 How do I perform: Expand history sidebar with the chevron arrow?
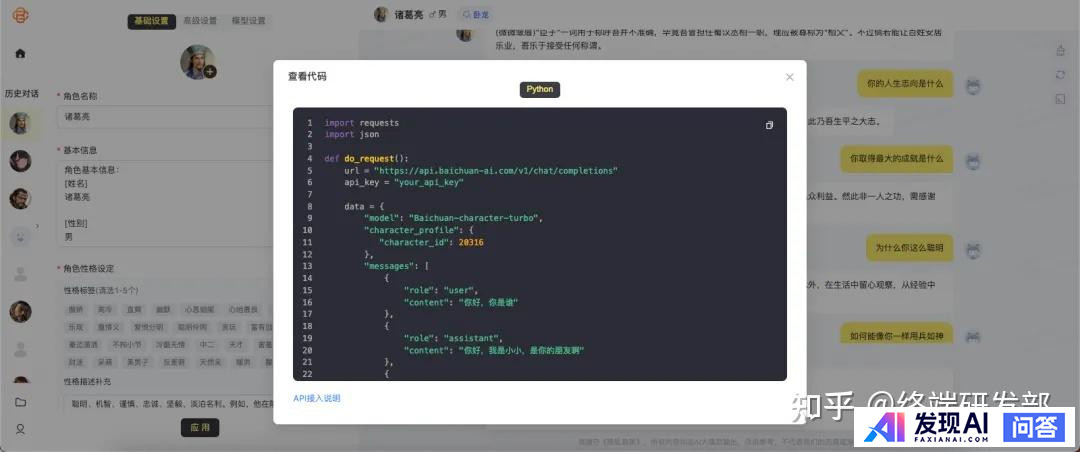37,227
